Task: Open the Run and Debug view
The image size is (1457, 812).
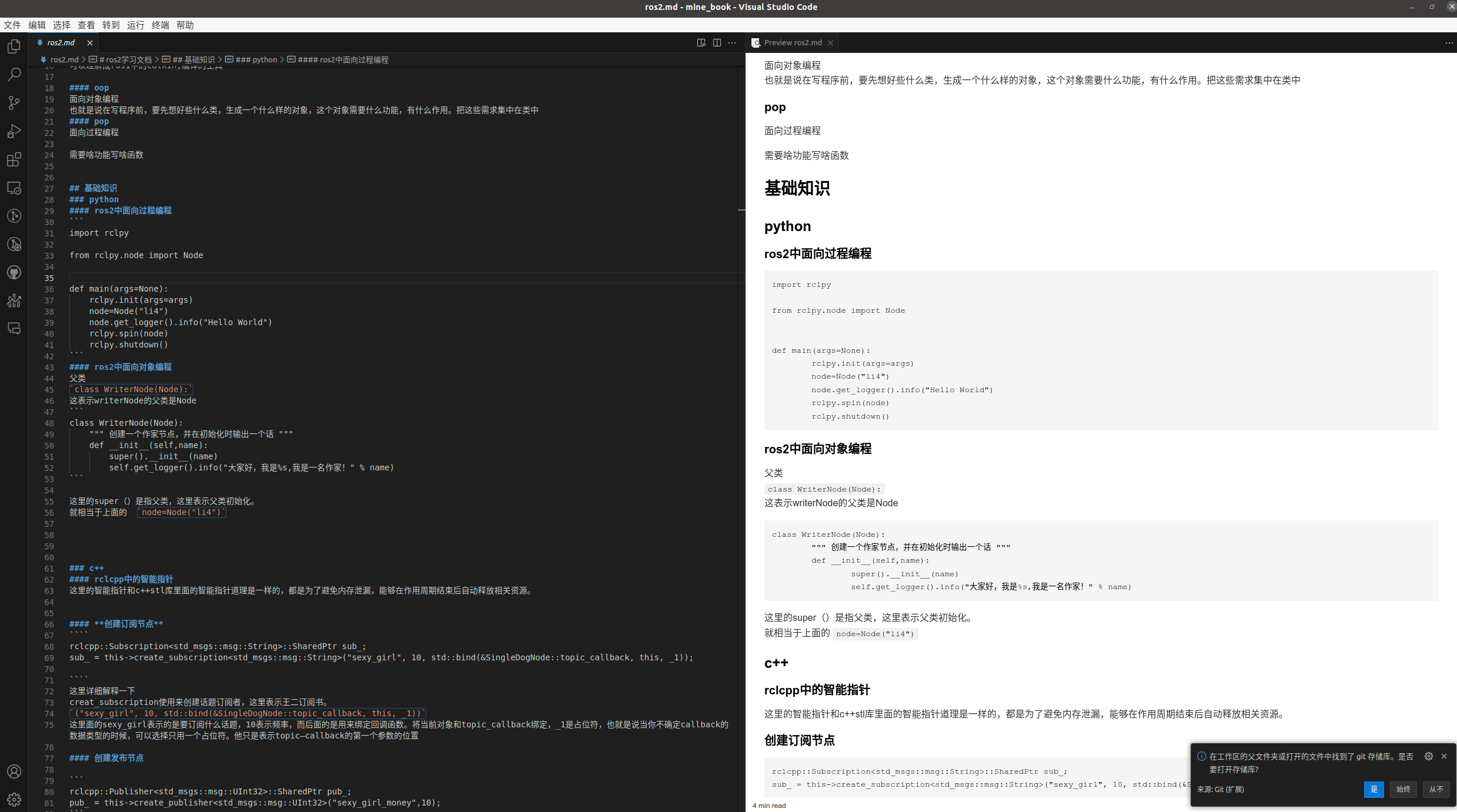Action: pos(14,131)
